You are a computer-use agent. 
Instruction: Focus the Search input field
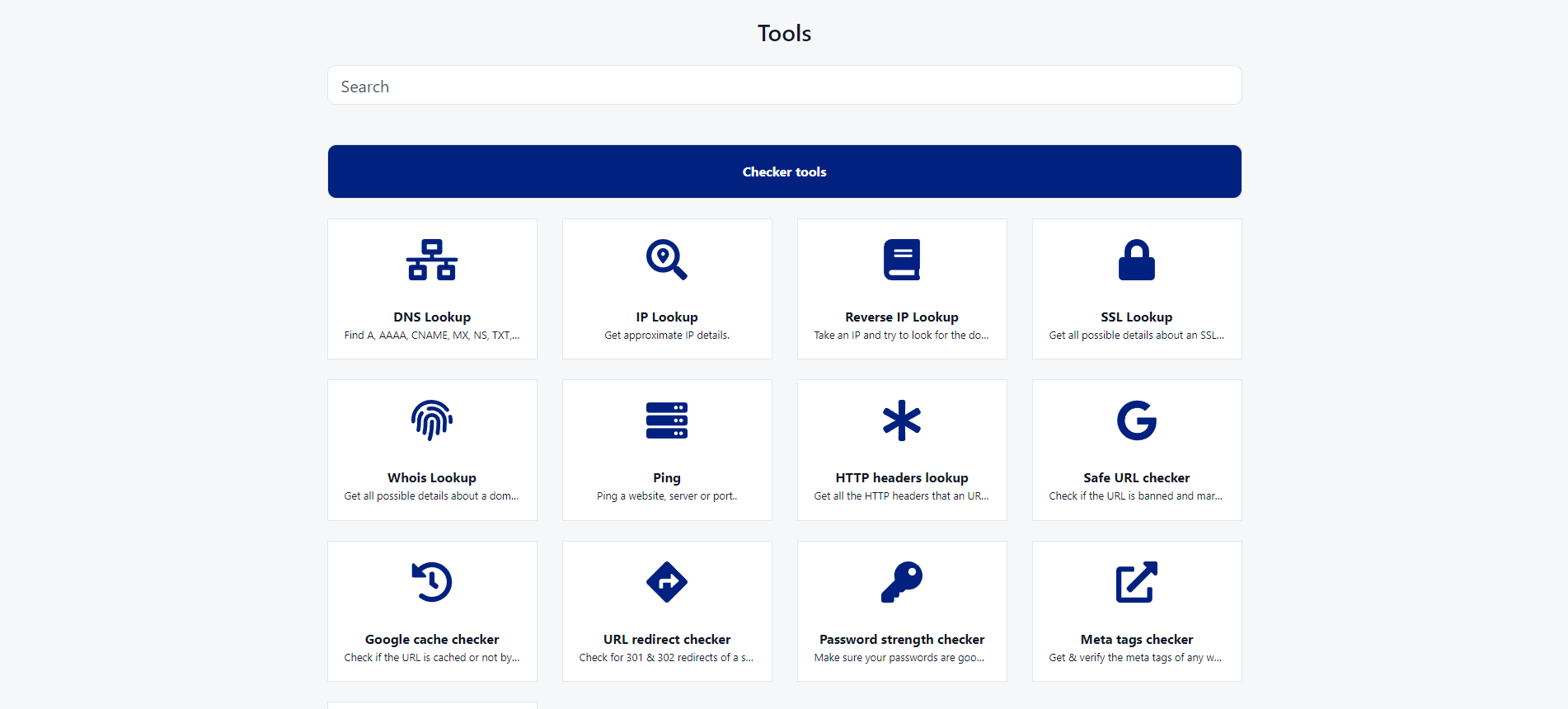(784, 86)
